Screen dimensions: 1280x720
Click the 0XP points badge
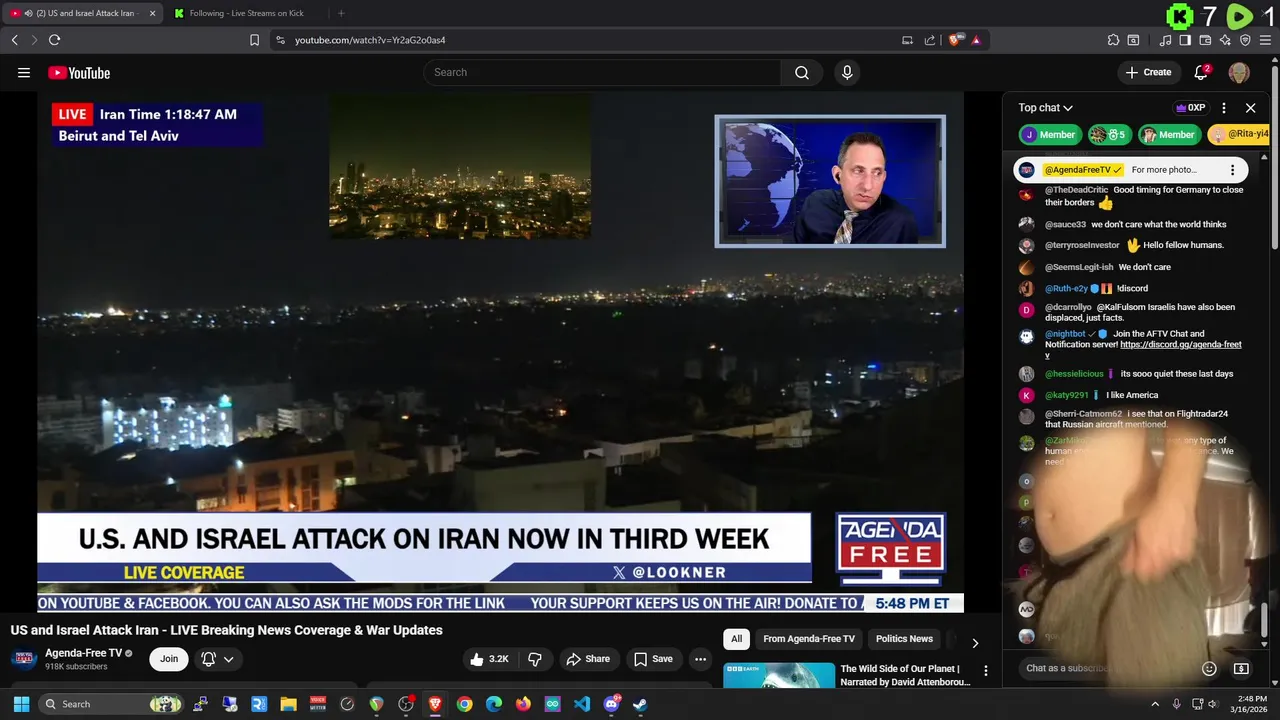pyautogui.click(x=1190, y=108)
